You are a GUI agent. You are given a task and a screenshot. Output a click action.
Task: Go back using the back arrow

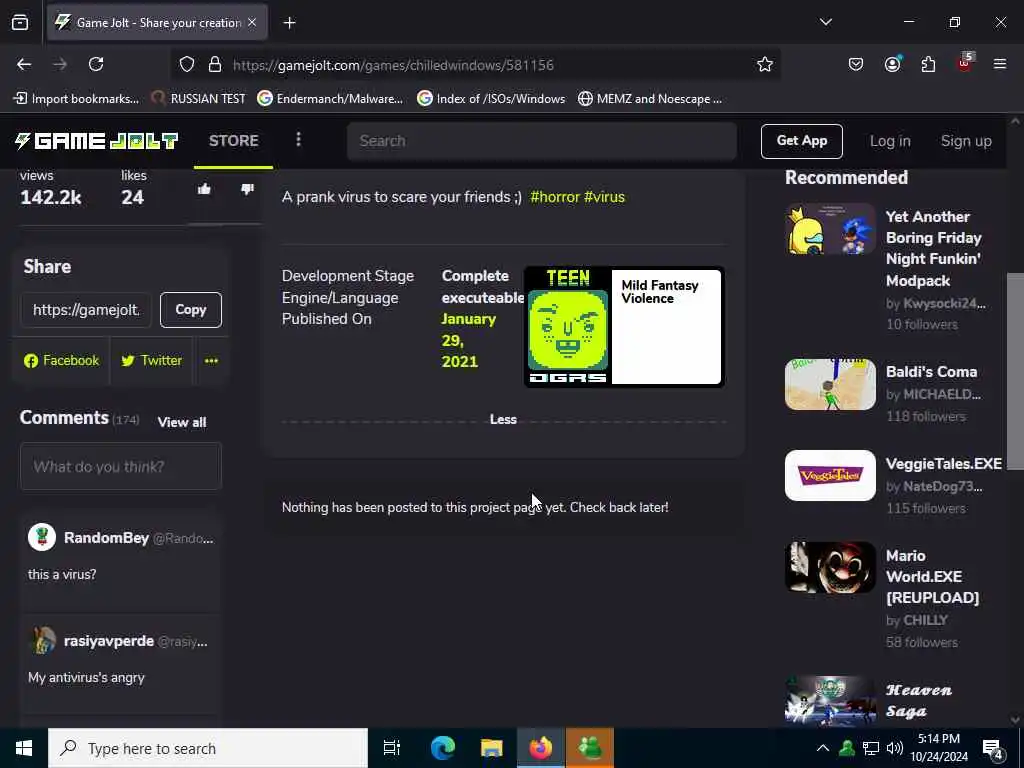24,64
